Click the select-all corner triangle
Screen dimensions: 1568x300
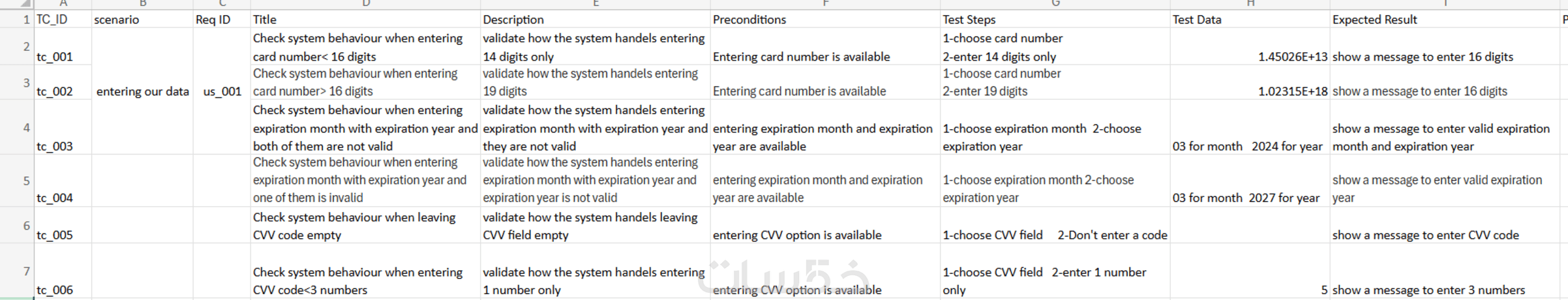25,3
